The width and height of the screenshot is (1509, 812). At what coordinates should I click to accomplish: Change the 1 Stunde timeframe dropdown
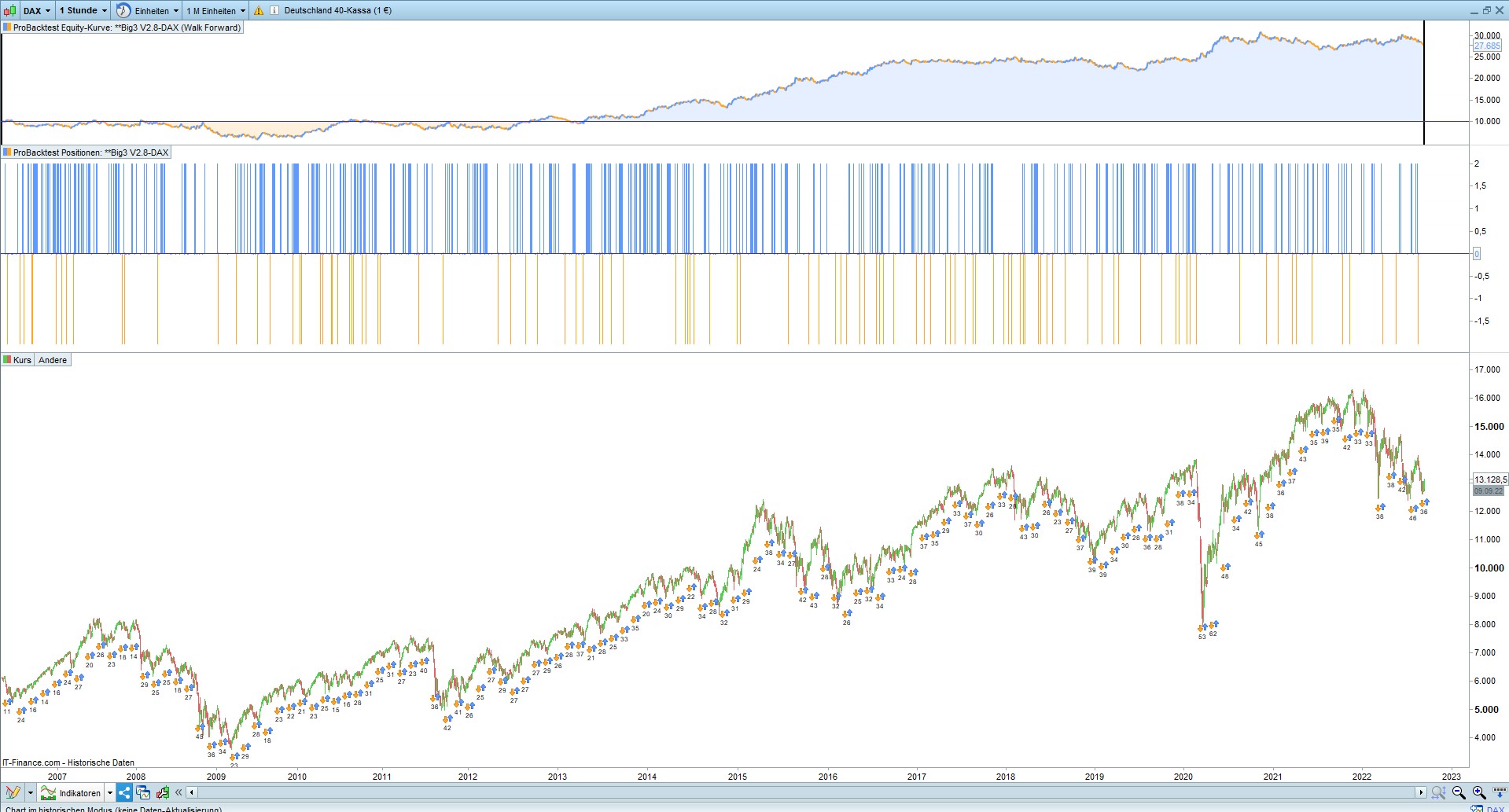[83, 10]
